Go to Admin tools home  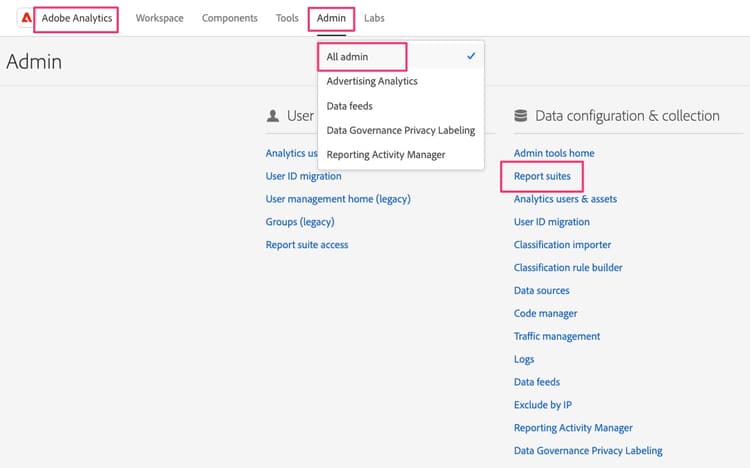(554, 153)
